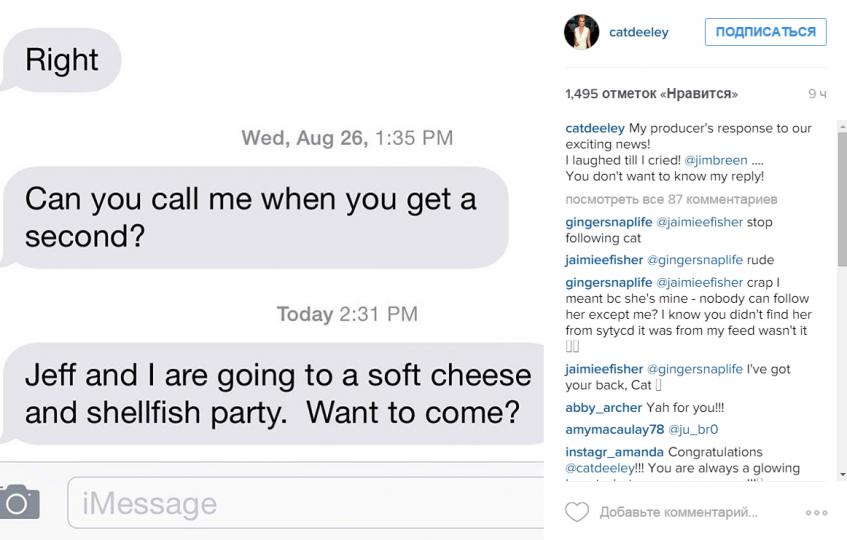Open catdeeley's profile avatar
The width and height of the screenshot is (847, 540).
[581, 32]
